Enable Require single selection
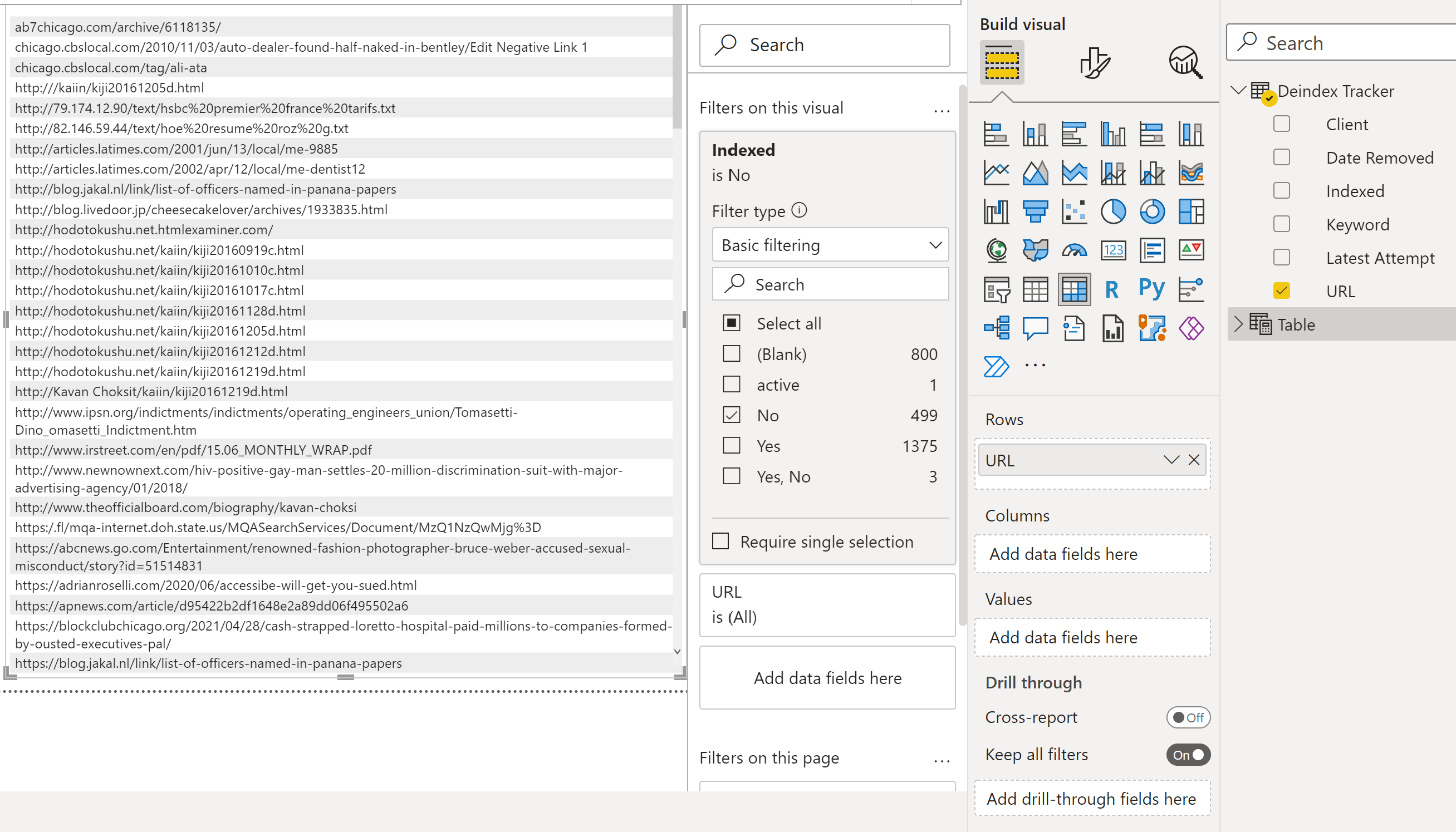The height and width of the screenshot is (832, 1456). [721, 541]
